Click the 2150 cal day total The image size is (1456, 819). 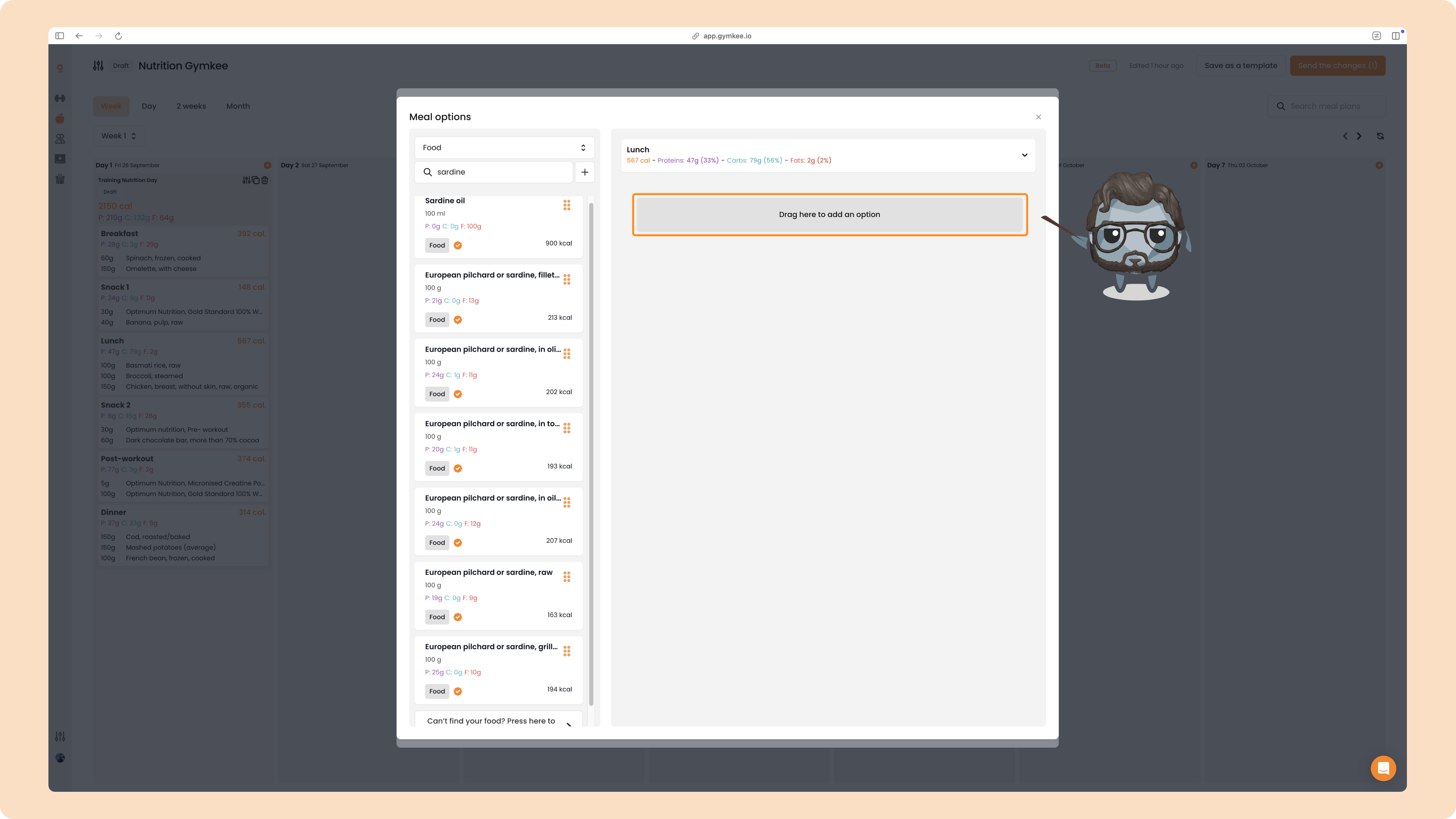[115, 206]
